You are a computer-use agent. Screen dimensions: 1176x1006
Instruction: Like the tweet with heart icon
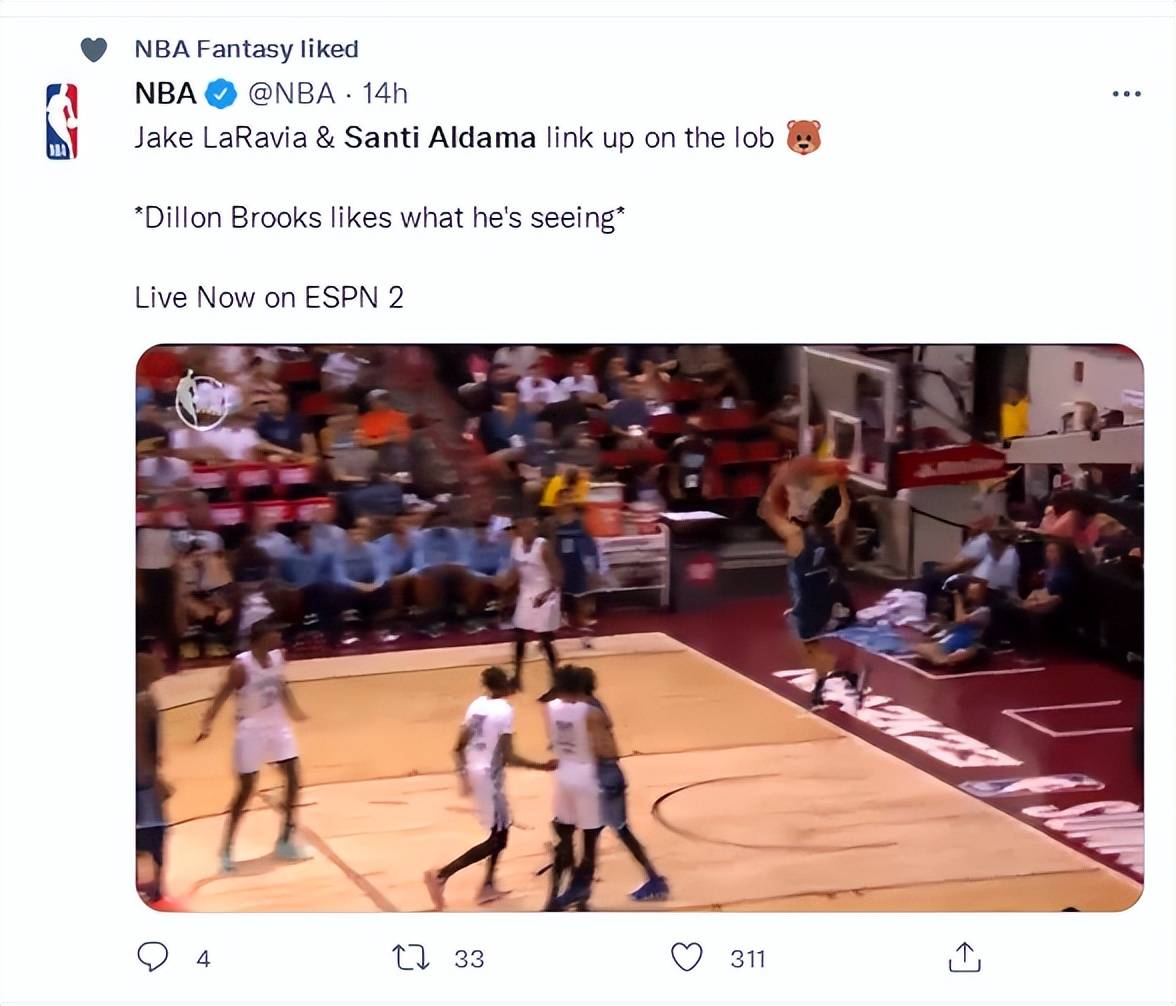[x=686, y=957]
